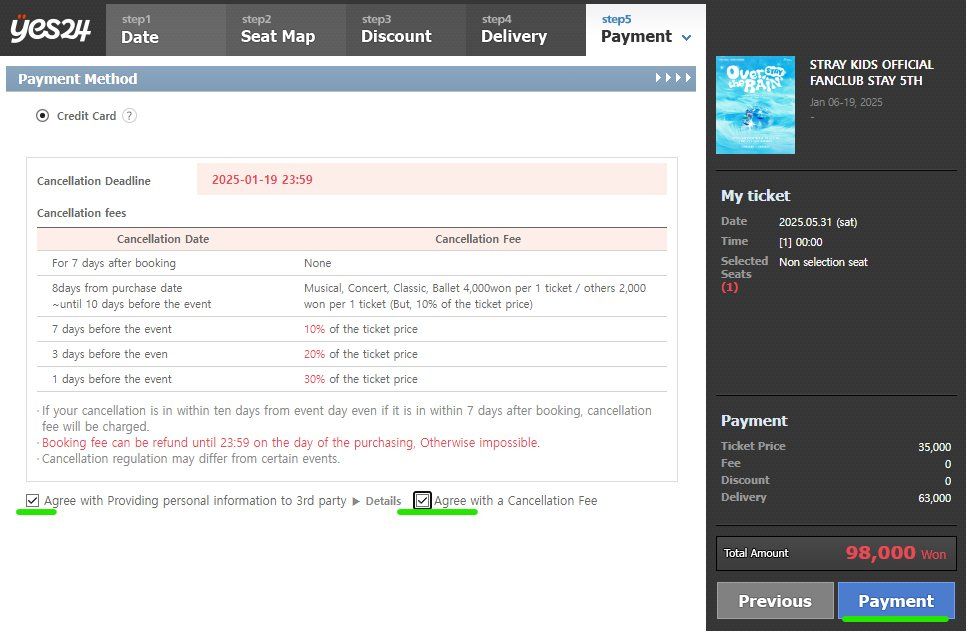Go to step4 Delivery tab
The width and height of the screenshot is (970, 633).
click(526, 30)
